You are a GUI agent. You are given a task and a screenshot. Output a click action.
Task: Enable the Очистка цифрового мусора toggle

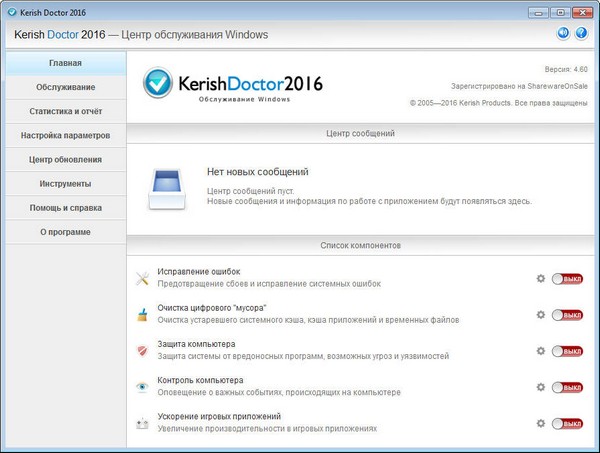click(567, 315)
